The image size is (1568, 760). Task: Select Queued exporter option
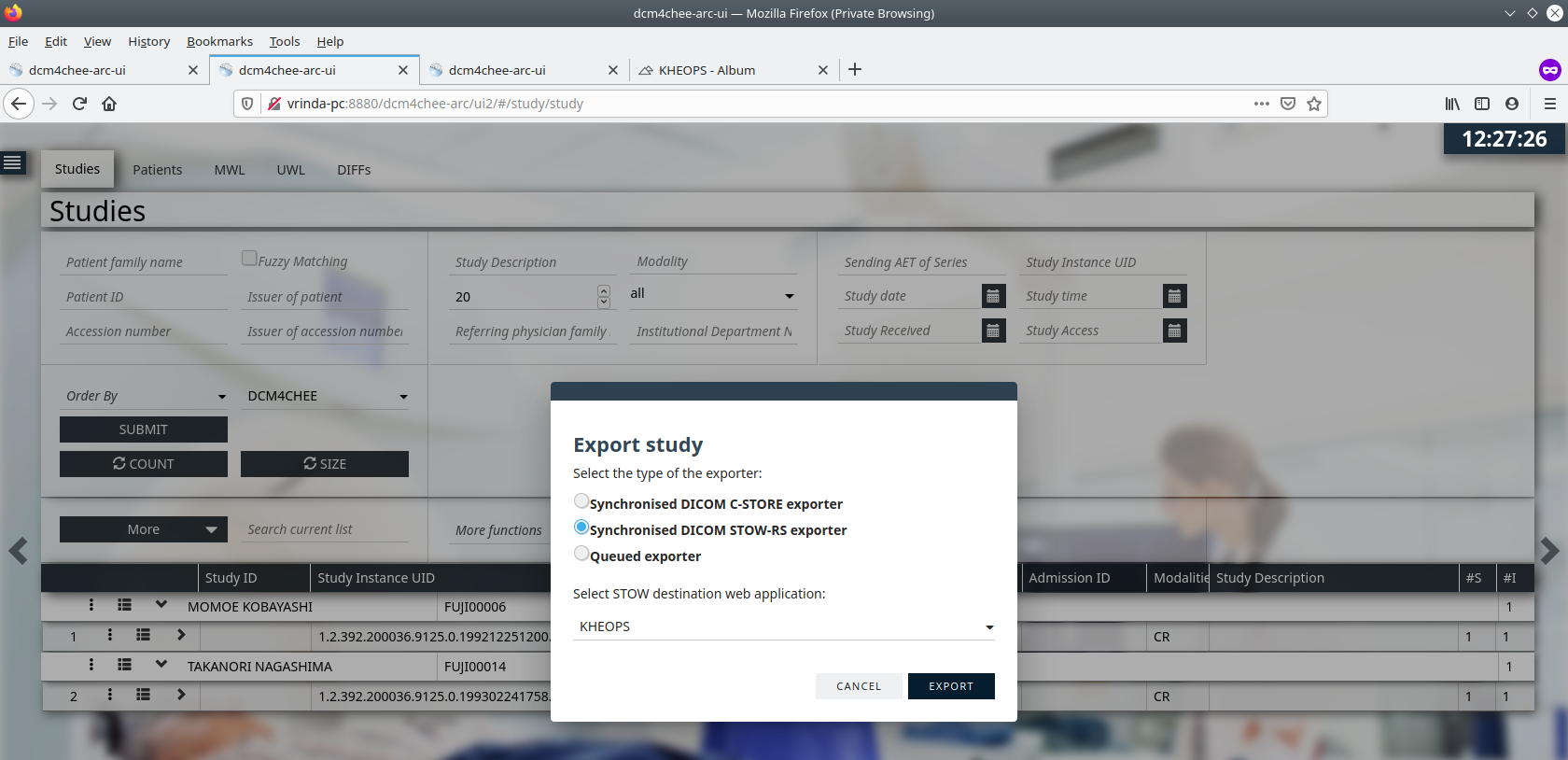581,554
